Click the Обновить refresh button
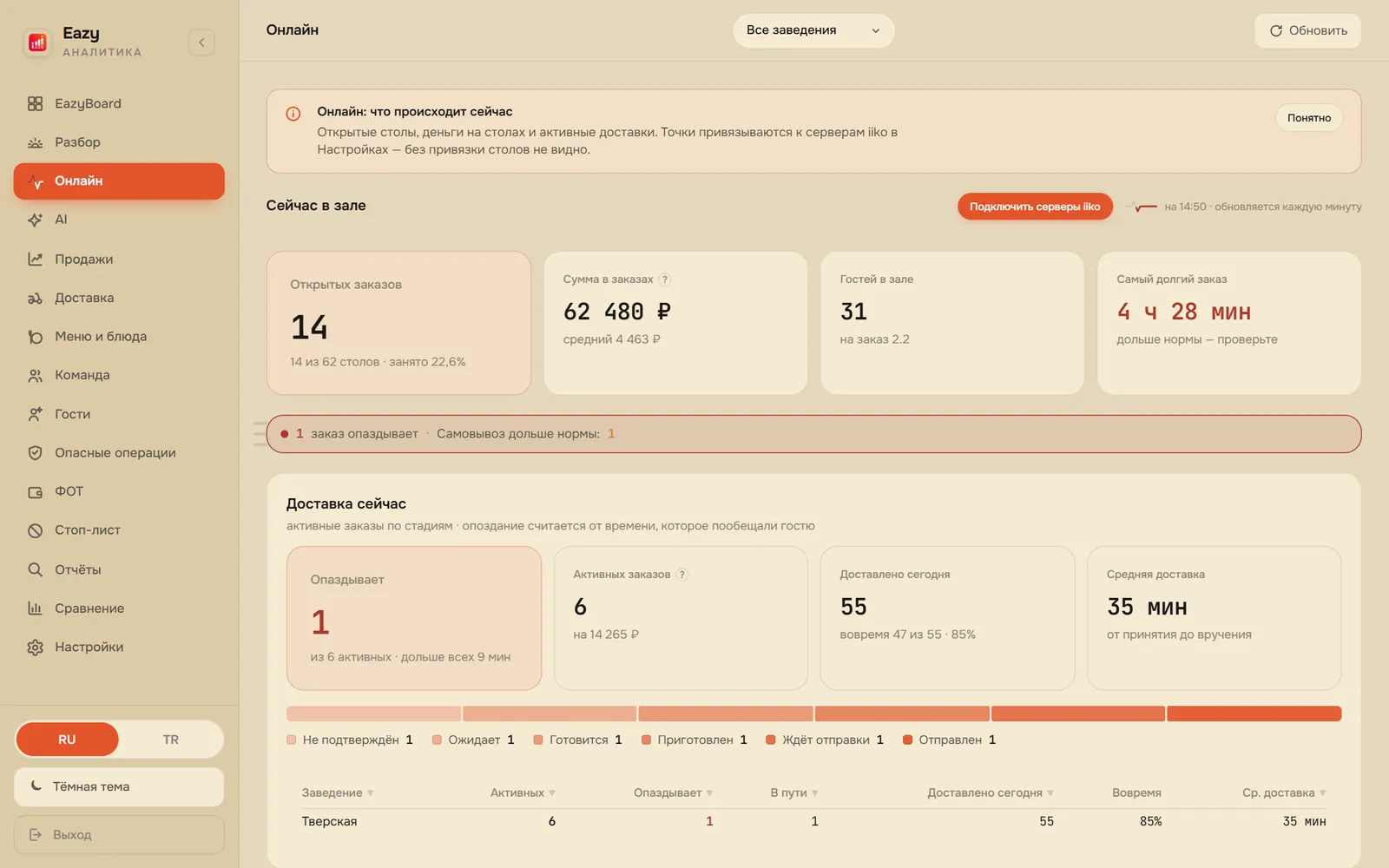 (1307, 30)
